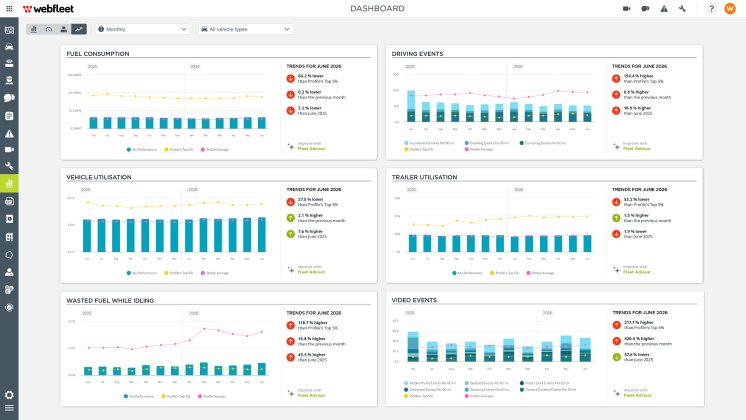Switch to the driver person dashboard view
Image resolution: width=746 pixels, height=420 pixels.
tap(64, 29)
